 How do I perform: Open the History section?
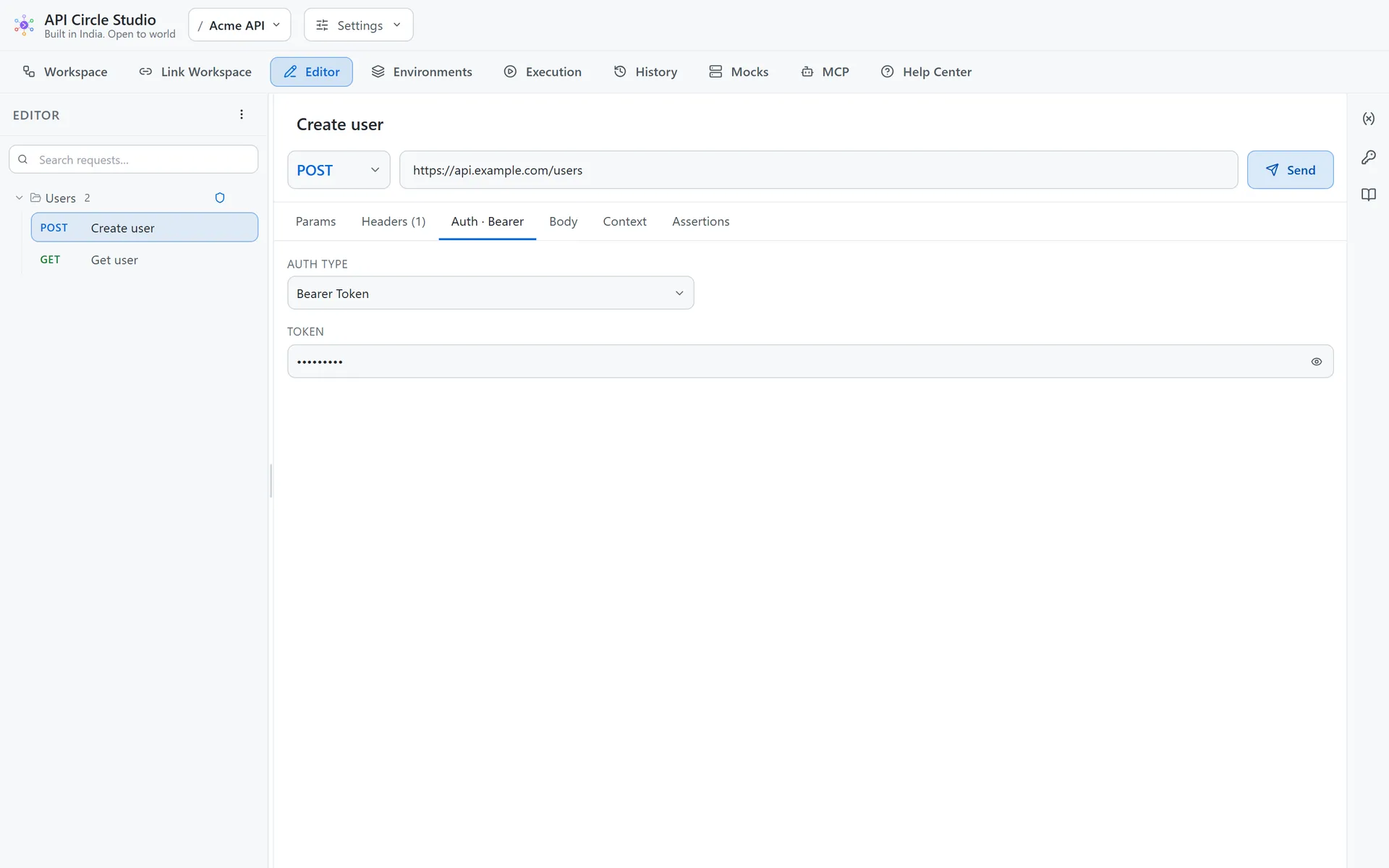tap(645, 72)
